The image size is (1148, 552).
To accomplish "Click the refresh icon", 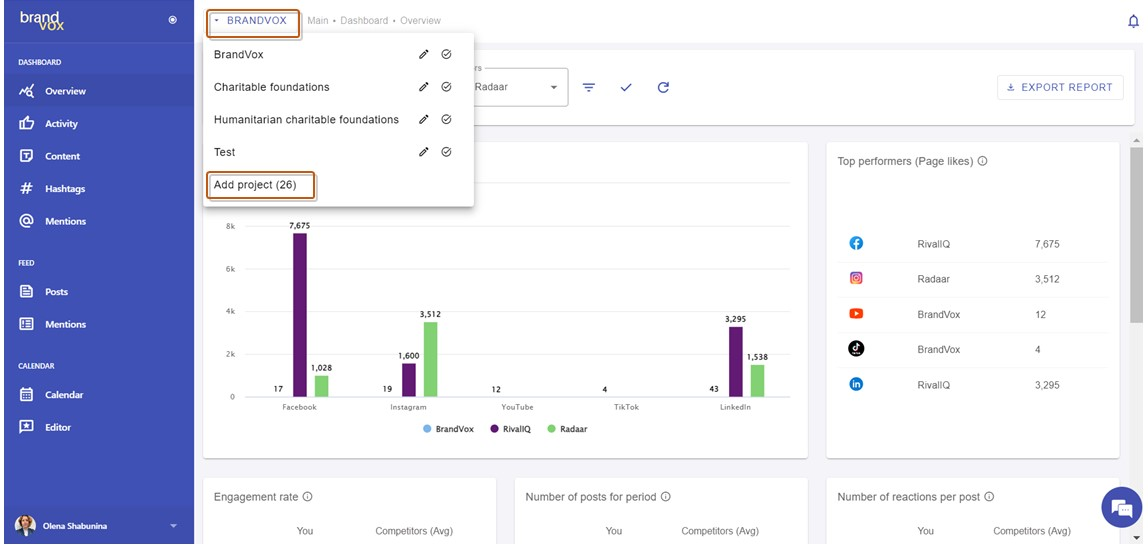I will click(x=663, y=87).
